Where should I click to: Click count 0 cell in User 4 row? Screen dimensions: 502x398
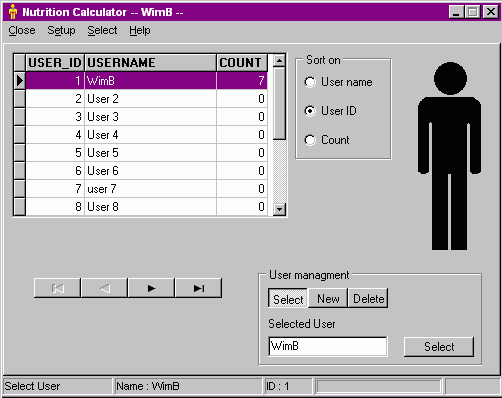click(242, 135)
